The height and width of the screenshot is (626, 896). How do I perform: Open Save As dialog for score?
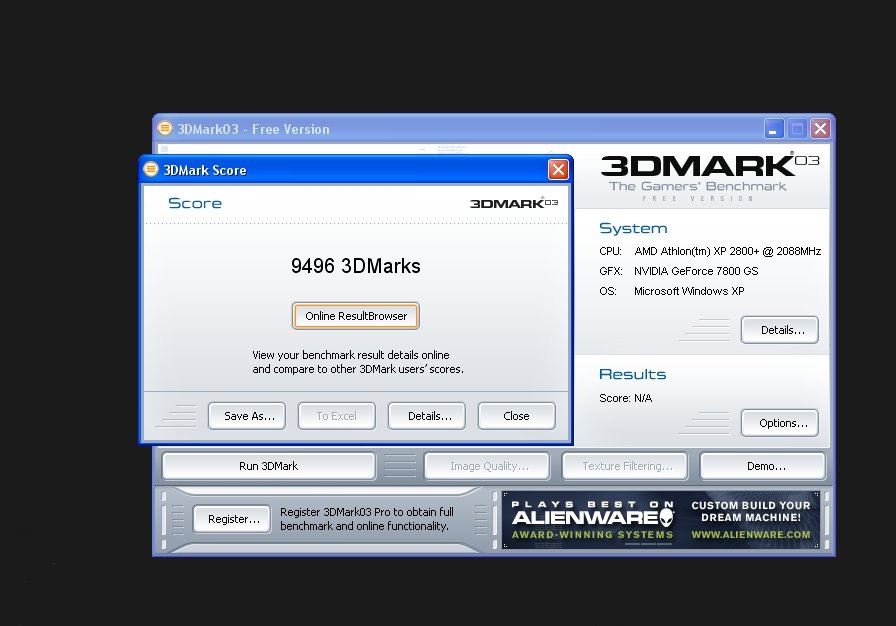[x=247, y=416]
